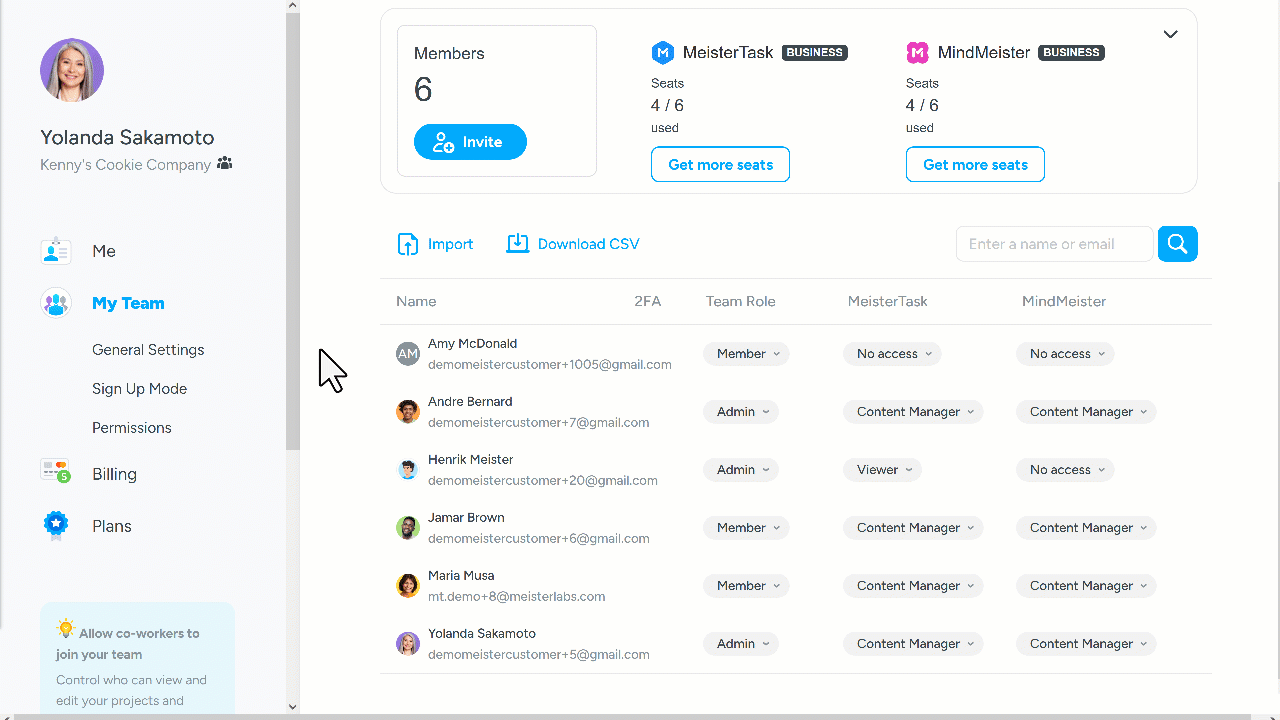Image resolution: width=1280 pixels, height=720 pixels.
Task: Click the Billing icon in the sidebar
Action: 56,473
